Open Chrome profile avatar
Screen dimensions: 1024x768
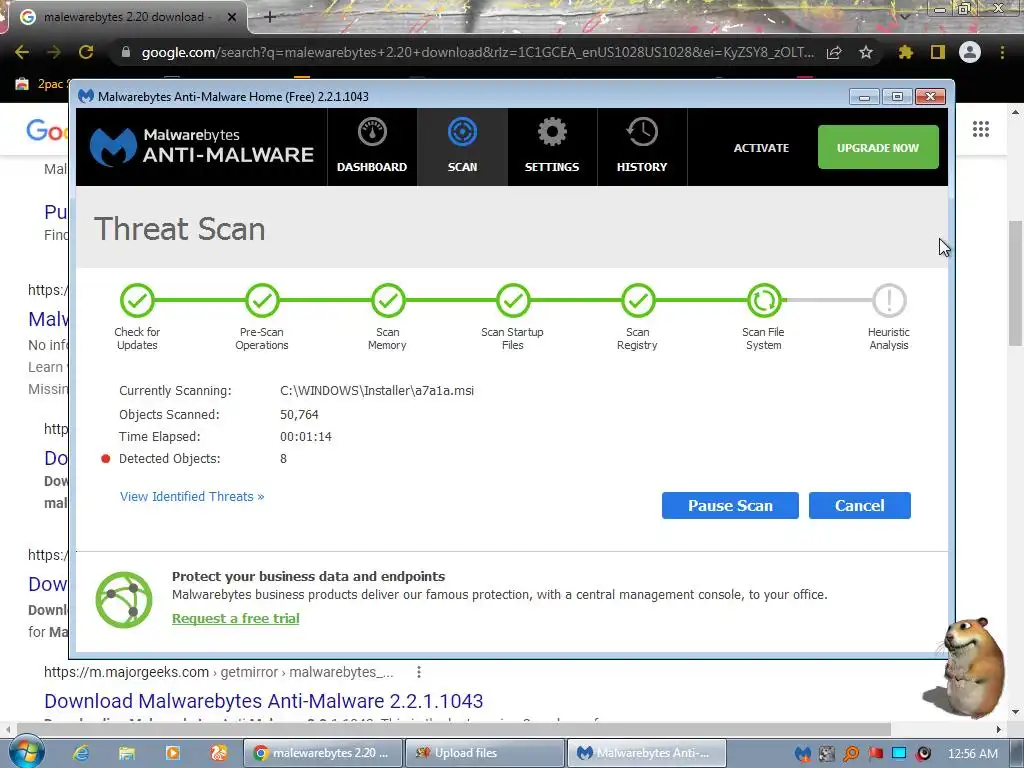coord(970,52)
